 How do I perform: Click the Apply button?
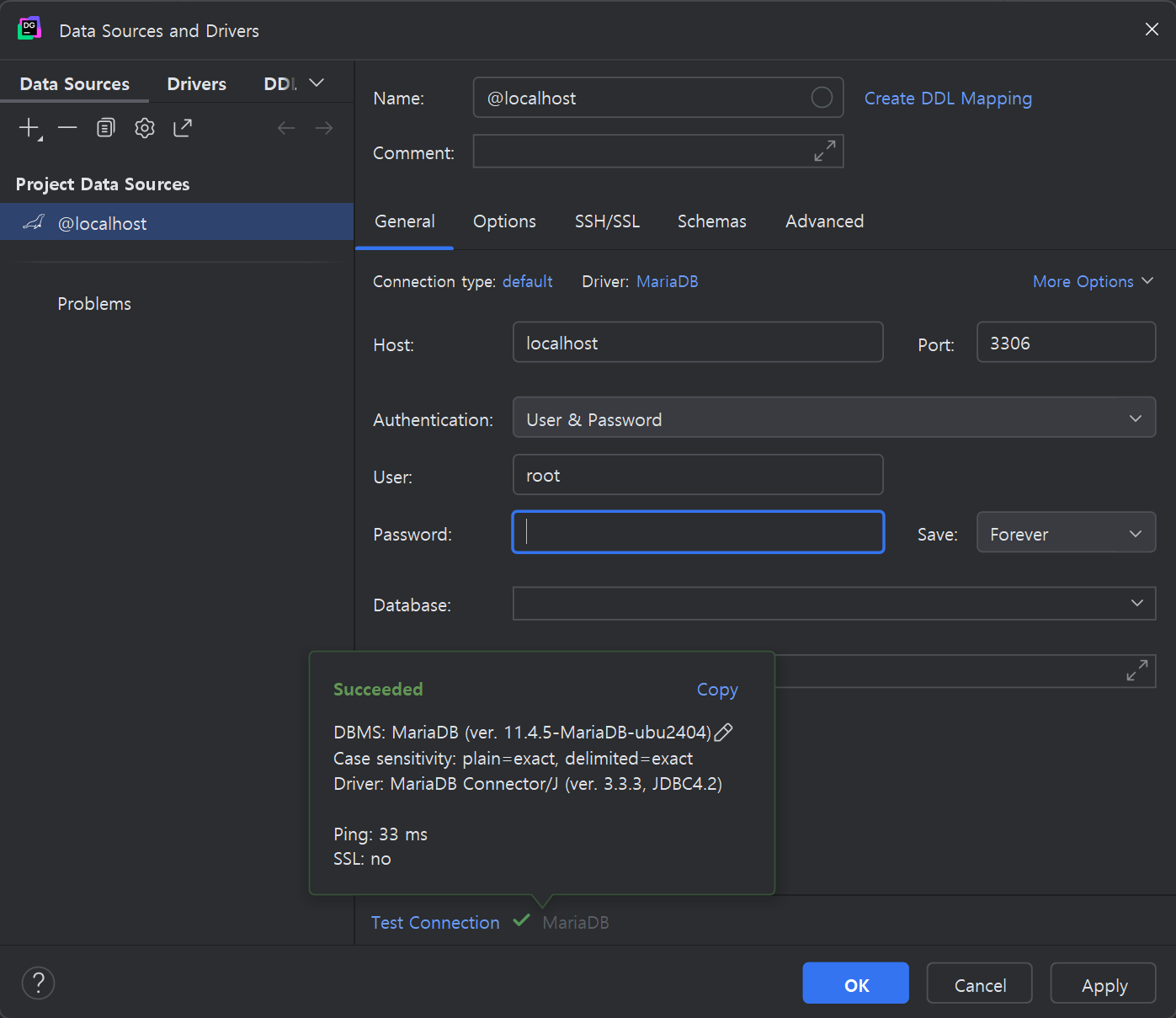(x=1104, y=983)
